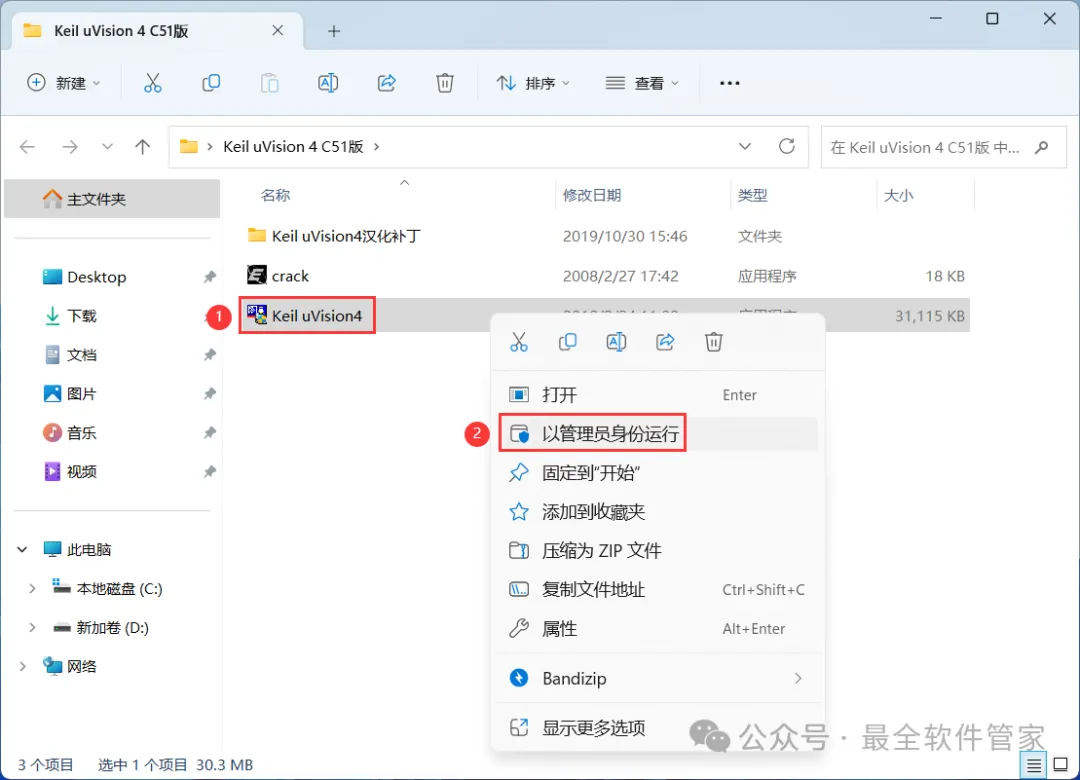Click the Delete trash icon in the toolbar
The height and width of the screenshot is (780, 1080).
pos(445,83)
